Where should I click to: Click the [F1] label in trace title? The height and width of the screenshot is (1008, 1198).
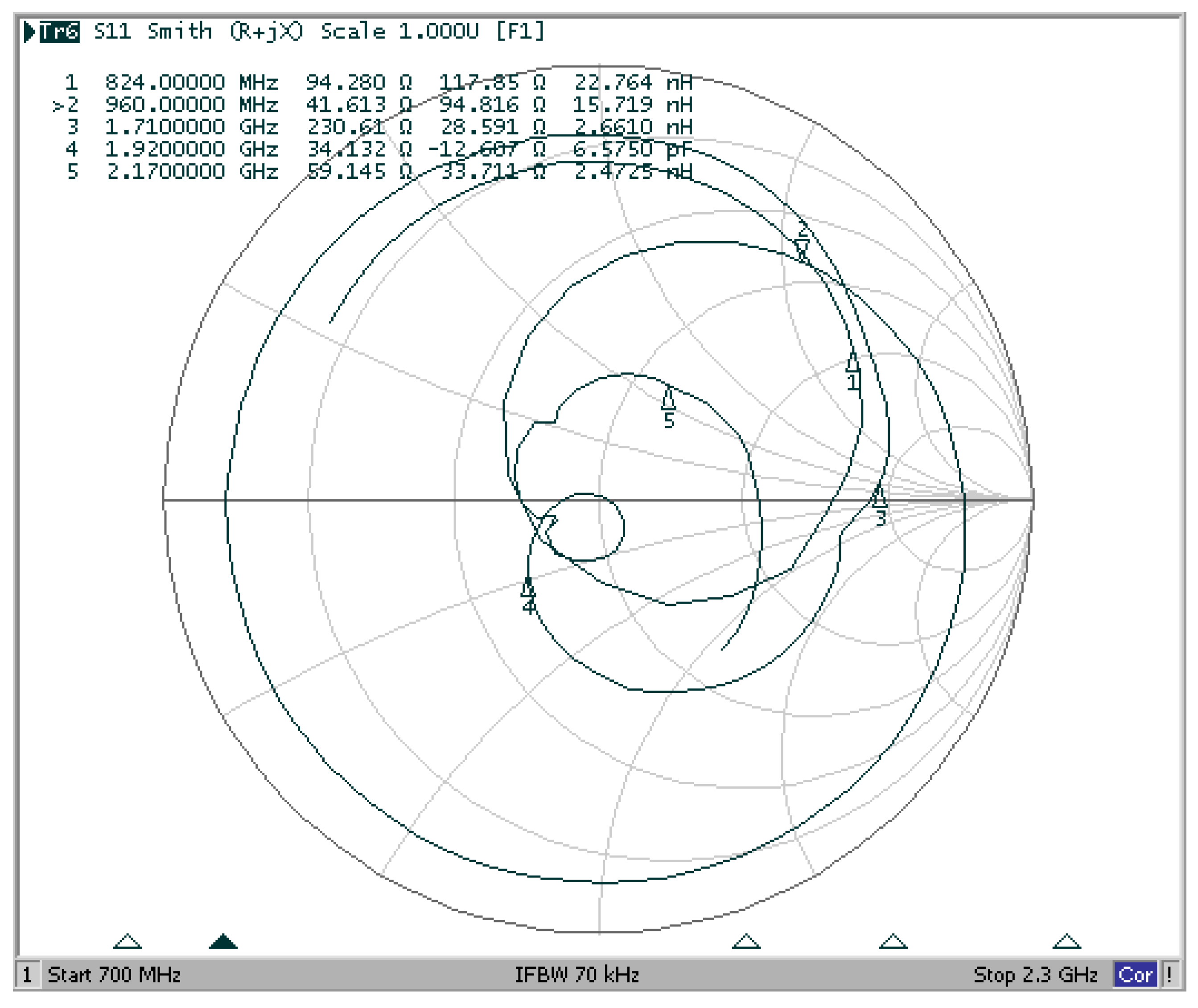[520, 31]
